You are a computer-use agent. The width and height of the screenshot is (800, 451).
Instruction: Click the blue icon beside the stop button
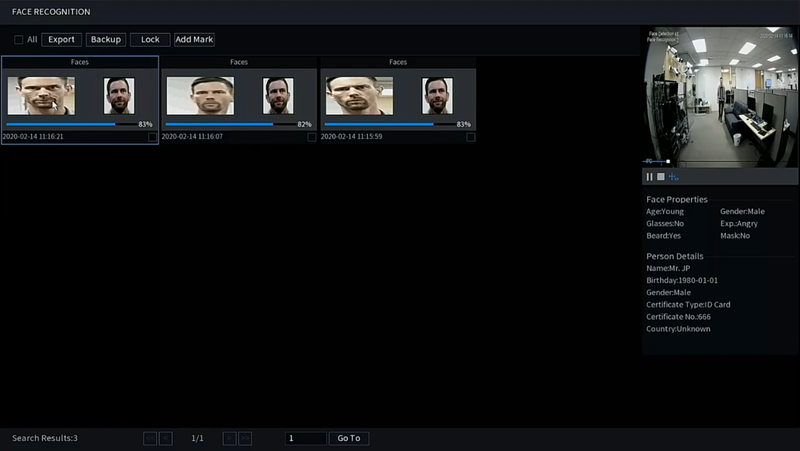click(673, 177)
